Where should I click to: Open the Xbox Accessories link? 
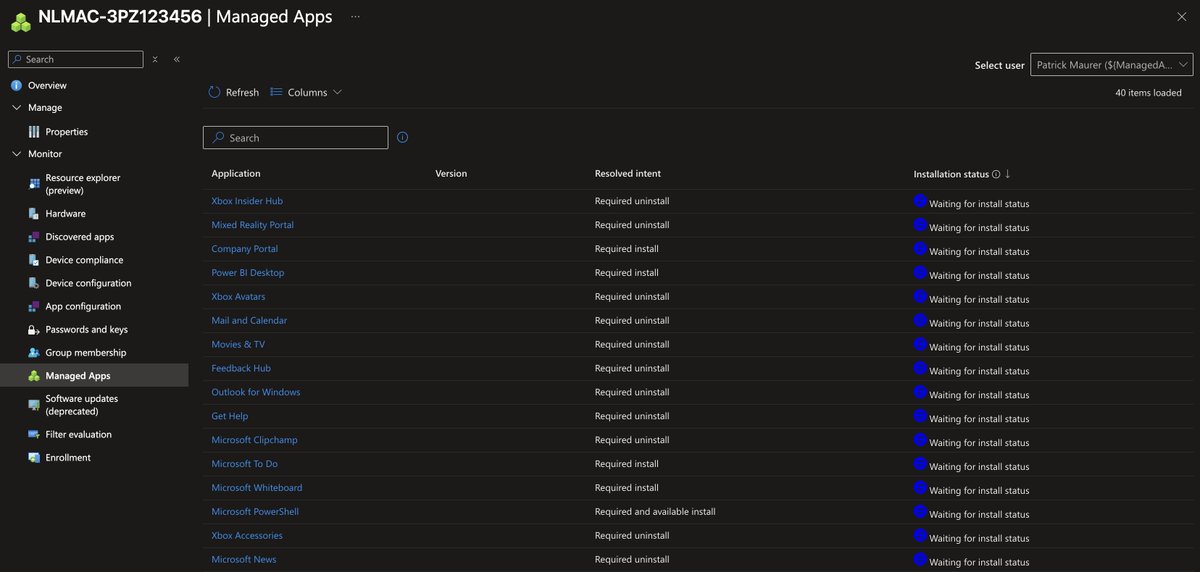[x=247, y=536]
